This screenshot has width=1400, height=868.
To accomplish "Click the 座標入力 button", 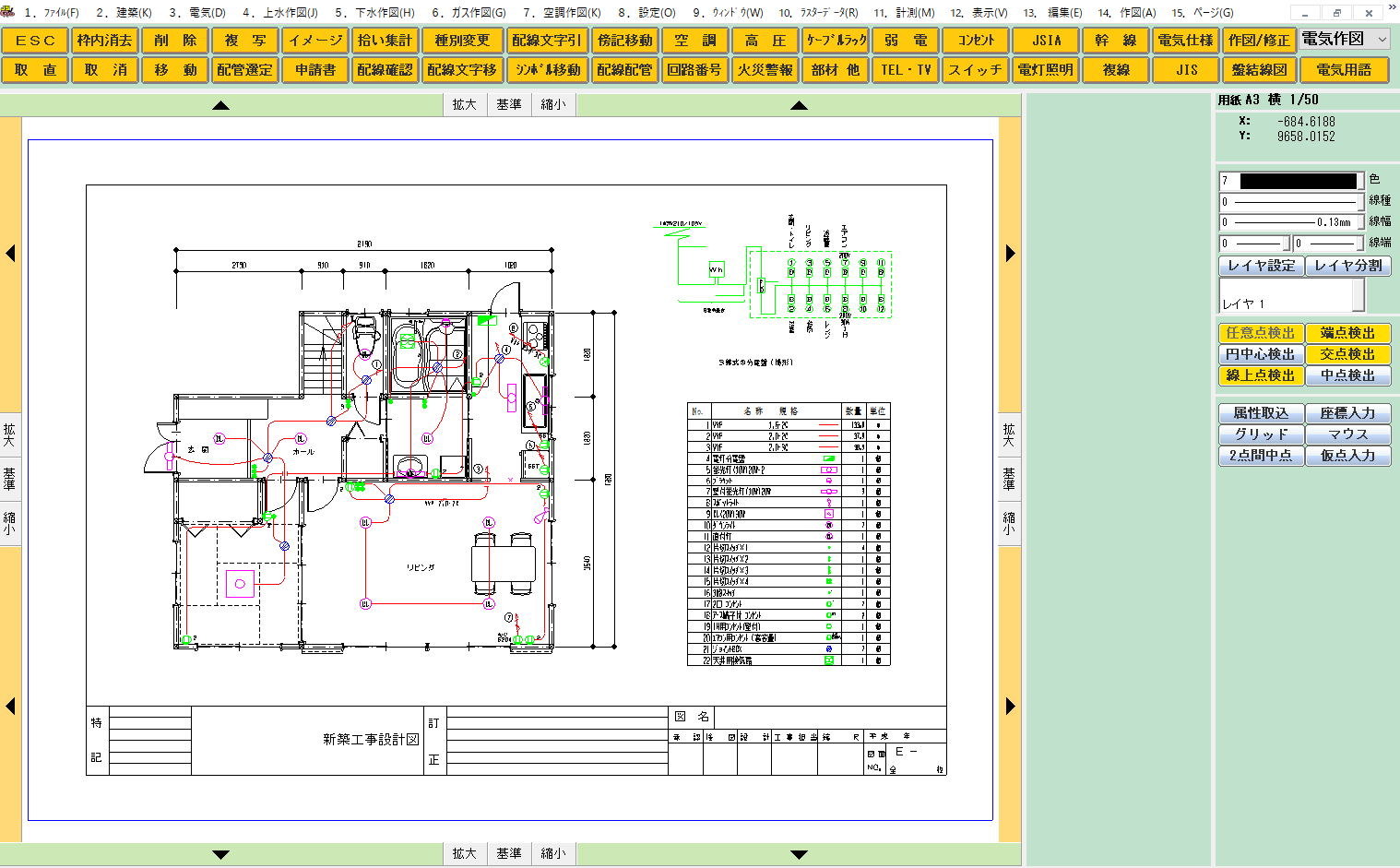I will [1347, 413].
